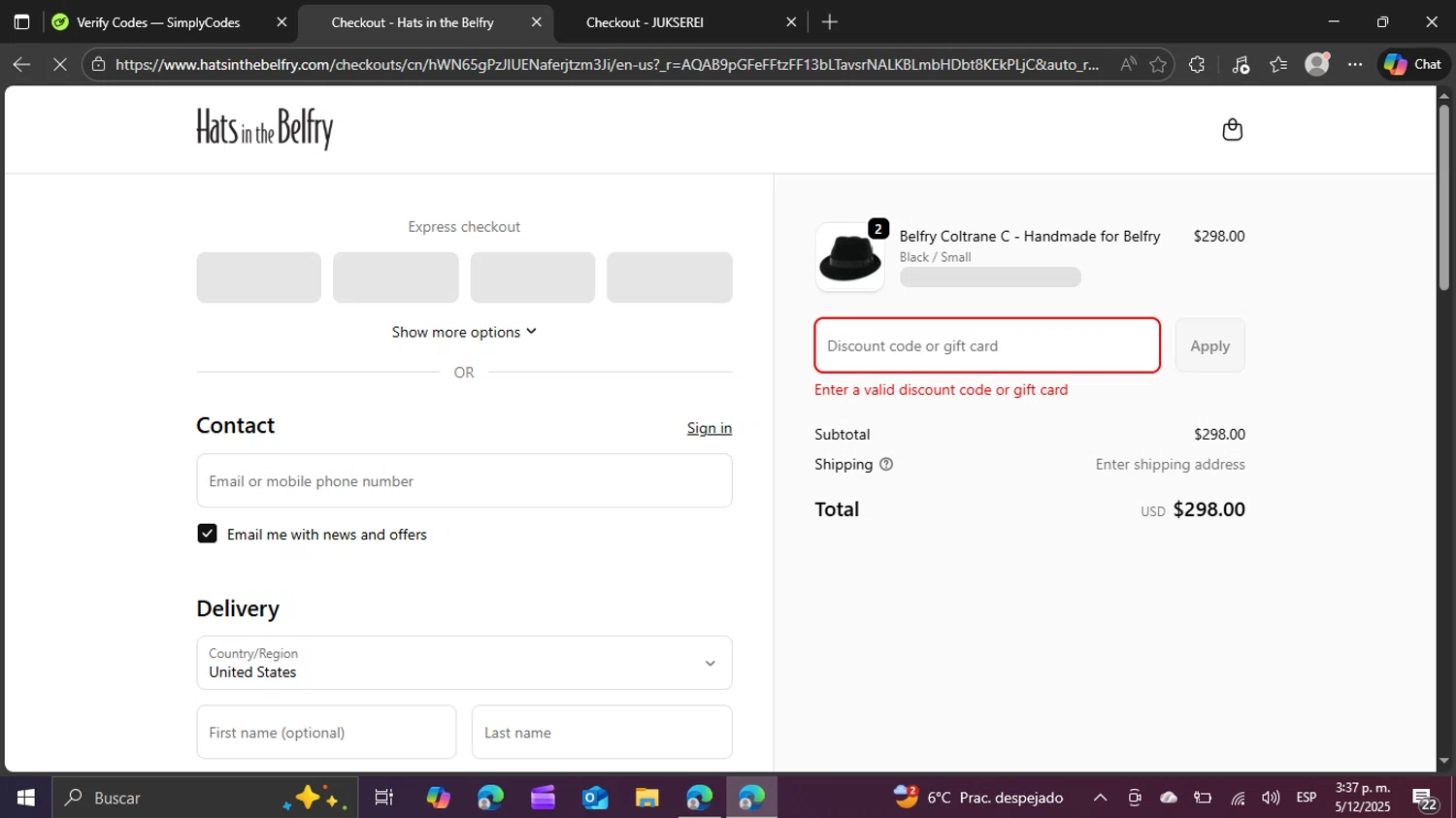The height and width of the screenshot is (818, 1456).
Task: Click the Hats in the Belfry logo
Action: click(x=265, y=128)
